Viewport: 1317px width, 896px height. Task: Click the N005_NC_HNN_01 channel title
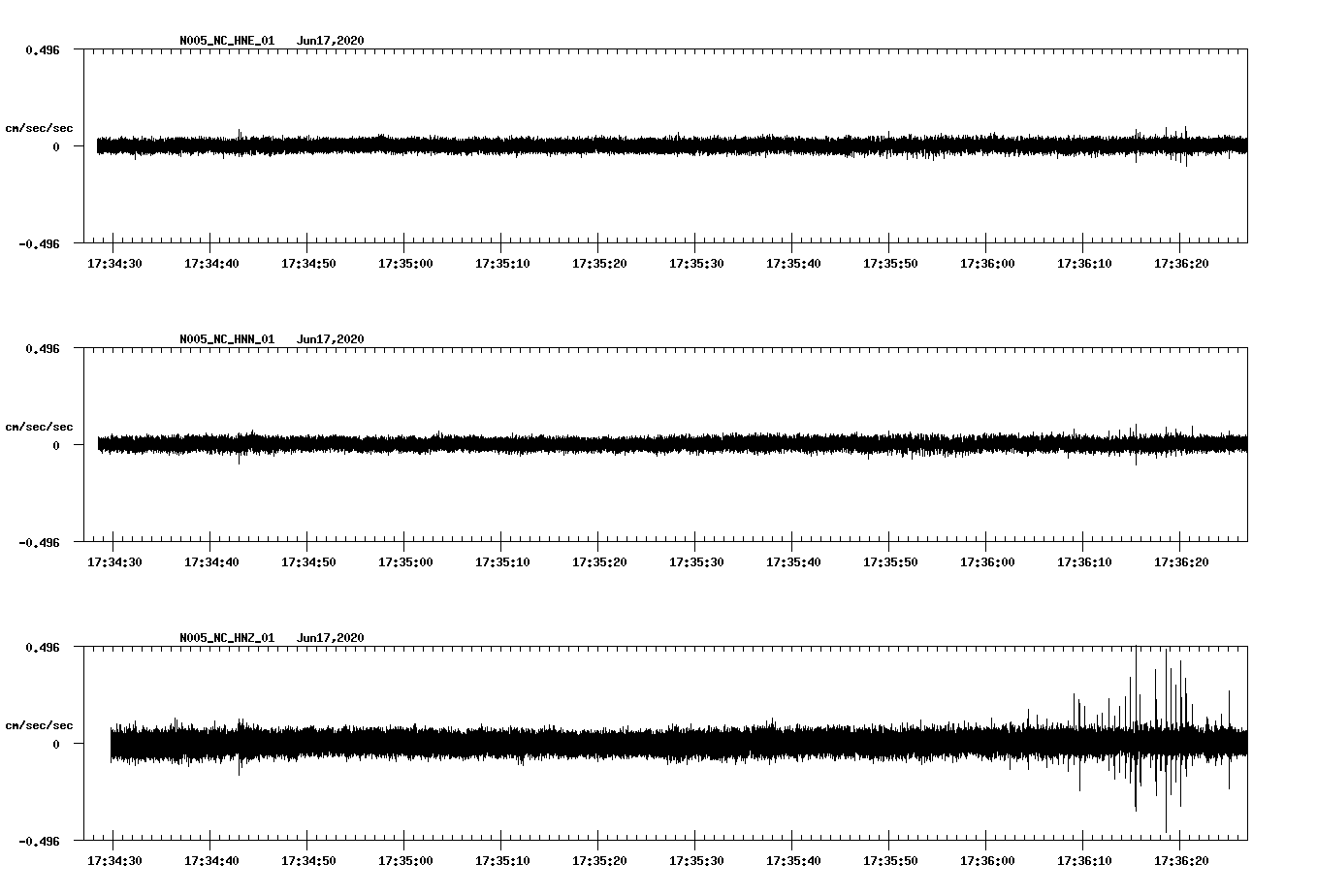click(227, 339)
